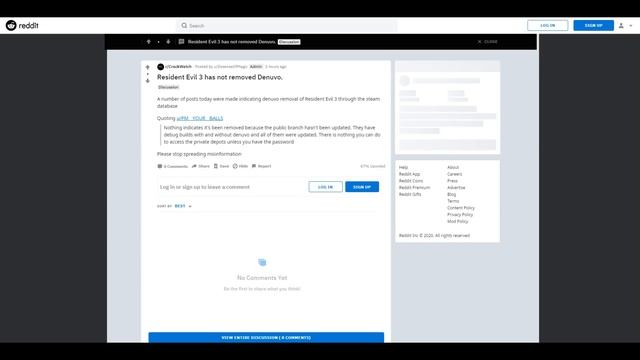Open the r/CrackWatch subreddit avatar

tap(160, 67)
